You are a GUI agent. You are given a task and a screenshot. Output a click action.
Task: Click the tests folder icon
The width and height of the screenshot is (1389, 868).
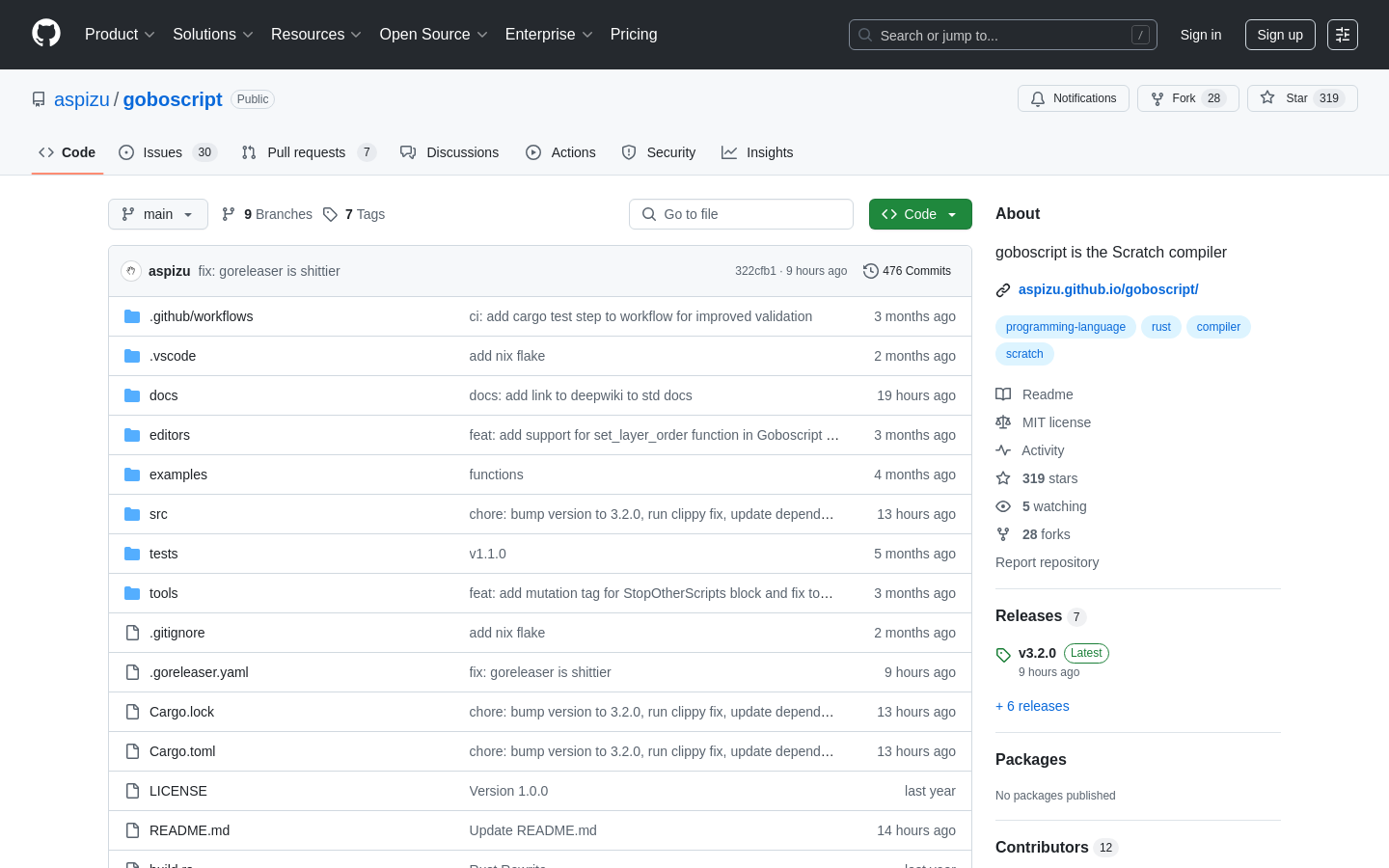132,554
